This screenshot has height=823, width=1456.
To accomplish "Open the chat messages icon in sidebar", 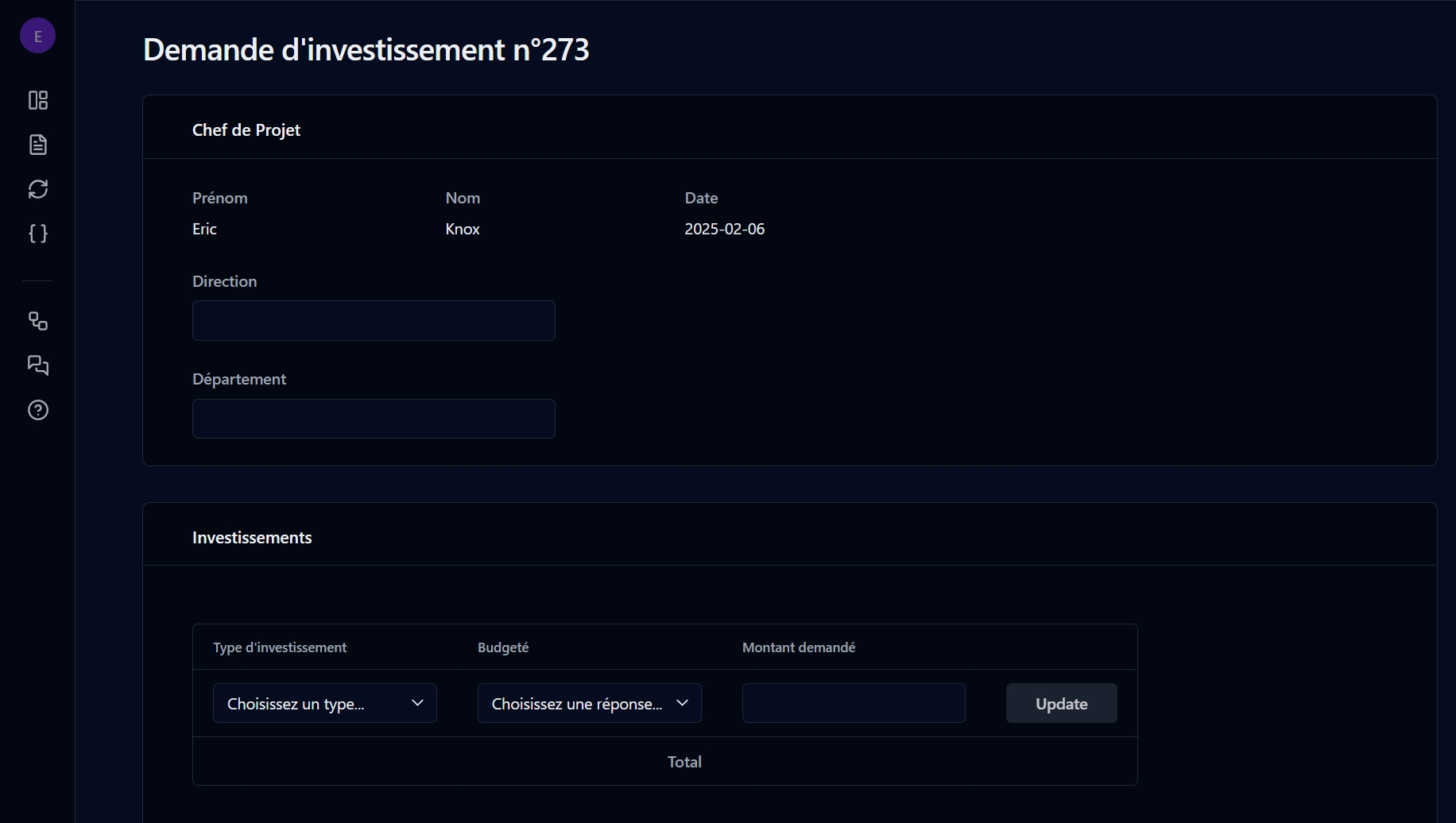I will pos(37,365).
